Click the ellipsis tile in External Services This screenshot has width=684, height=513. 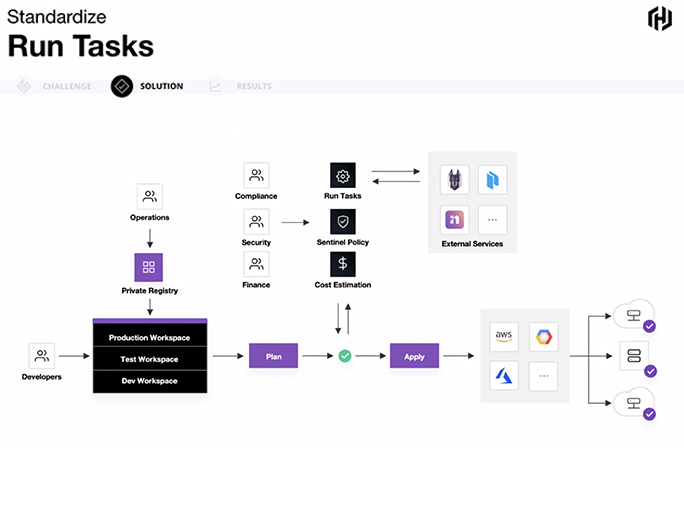click(492, 219)
